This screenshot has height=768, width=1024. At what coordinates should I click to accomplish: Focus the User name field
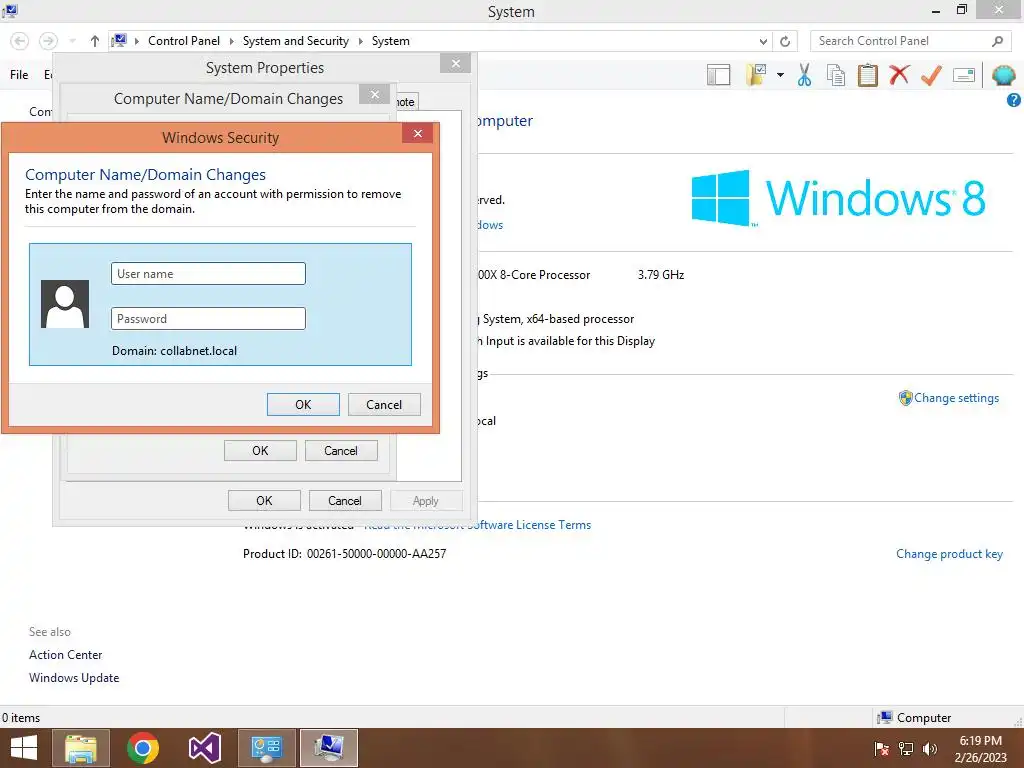coord(208,274)
